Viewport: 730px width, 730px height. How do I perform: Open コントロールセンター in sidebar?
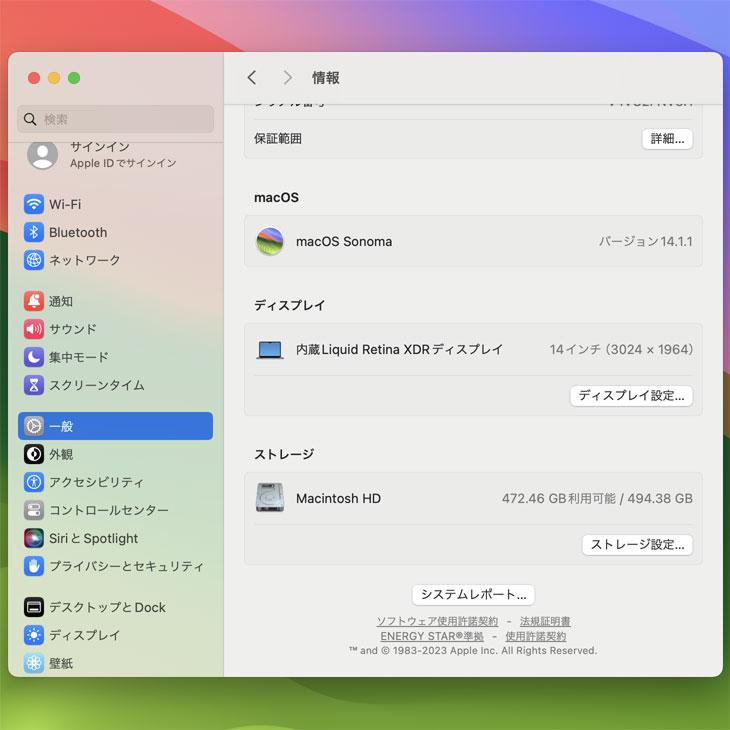(x=108, y=510)
